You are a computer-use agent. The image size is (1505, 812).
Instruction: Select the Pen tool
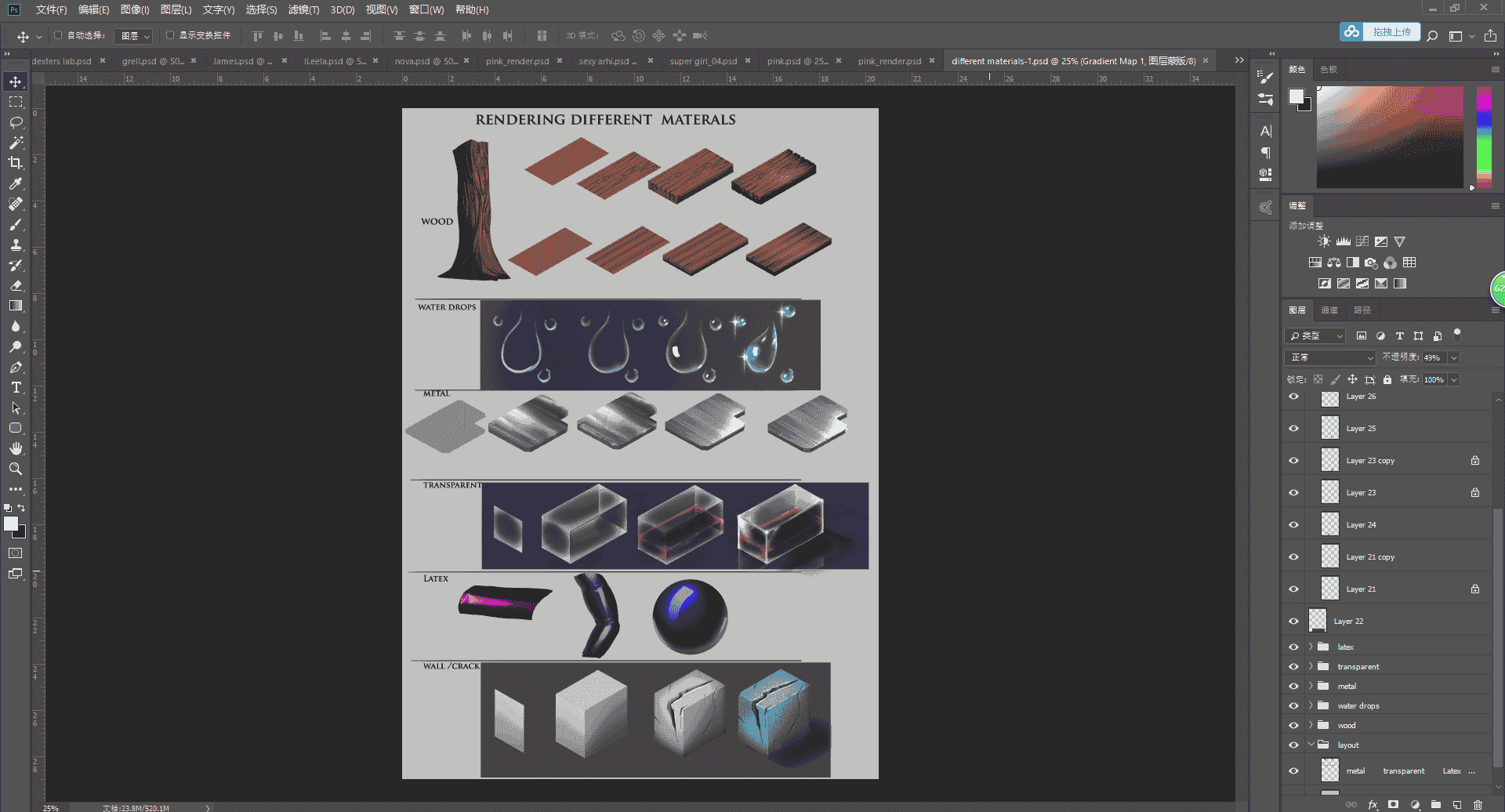16,367
